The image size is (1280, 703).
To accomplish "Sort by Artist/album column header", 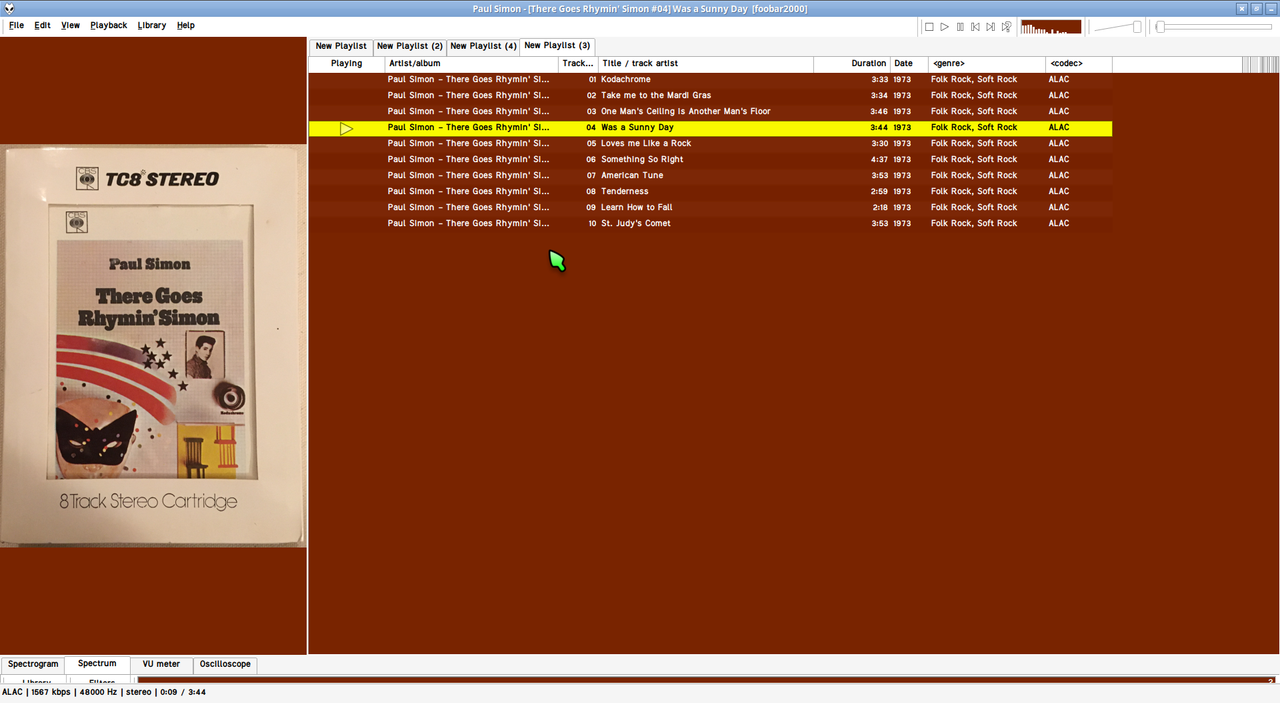I will coord(472,64).
